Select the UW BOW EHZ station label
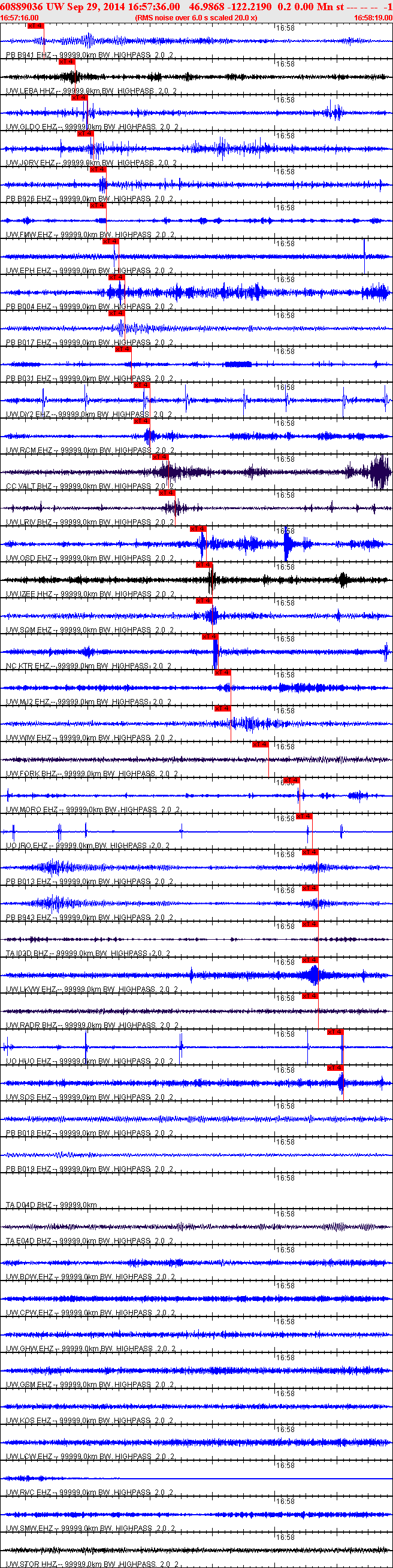Viewport: 393px width, 1568px height. coord(90,1276)
